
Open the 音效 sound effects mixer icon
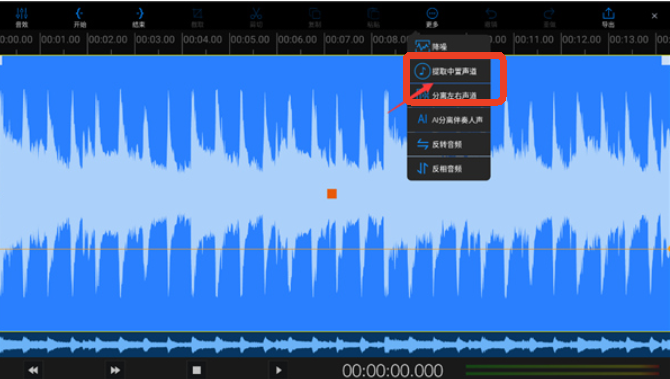pos(21,18)
